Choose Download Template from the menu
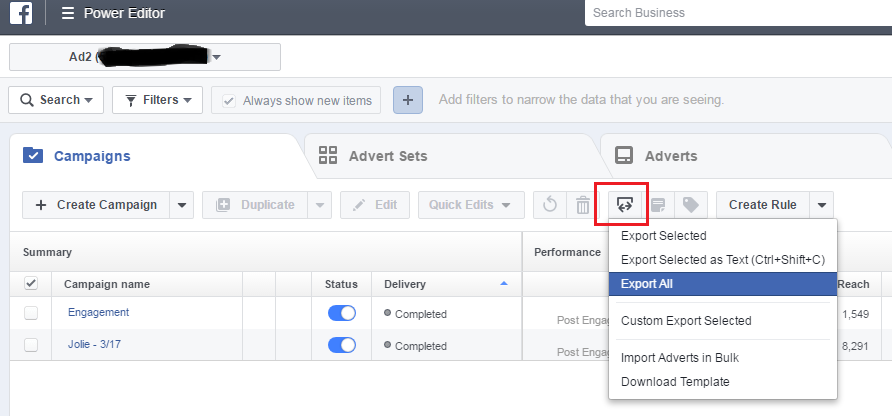The image size is (892, 416). tap(722, 382)
